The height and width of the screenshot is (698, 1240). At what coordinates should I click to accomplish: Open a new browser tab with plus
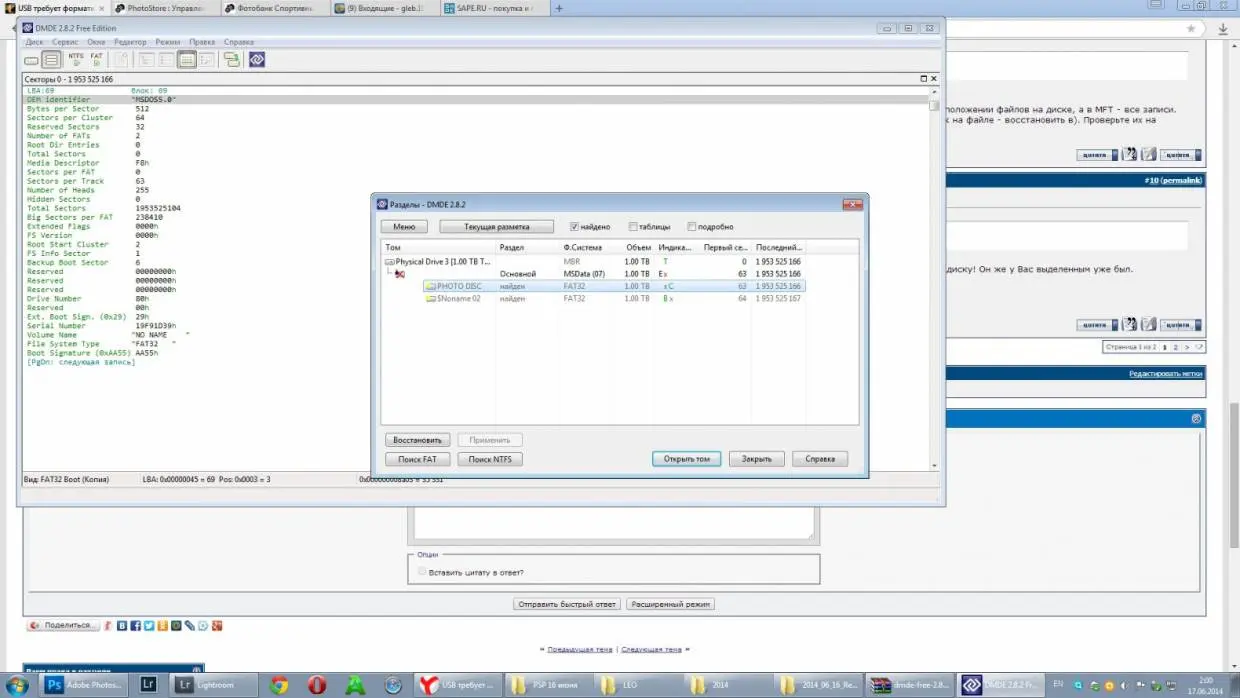(558, 8)
